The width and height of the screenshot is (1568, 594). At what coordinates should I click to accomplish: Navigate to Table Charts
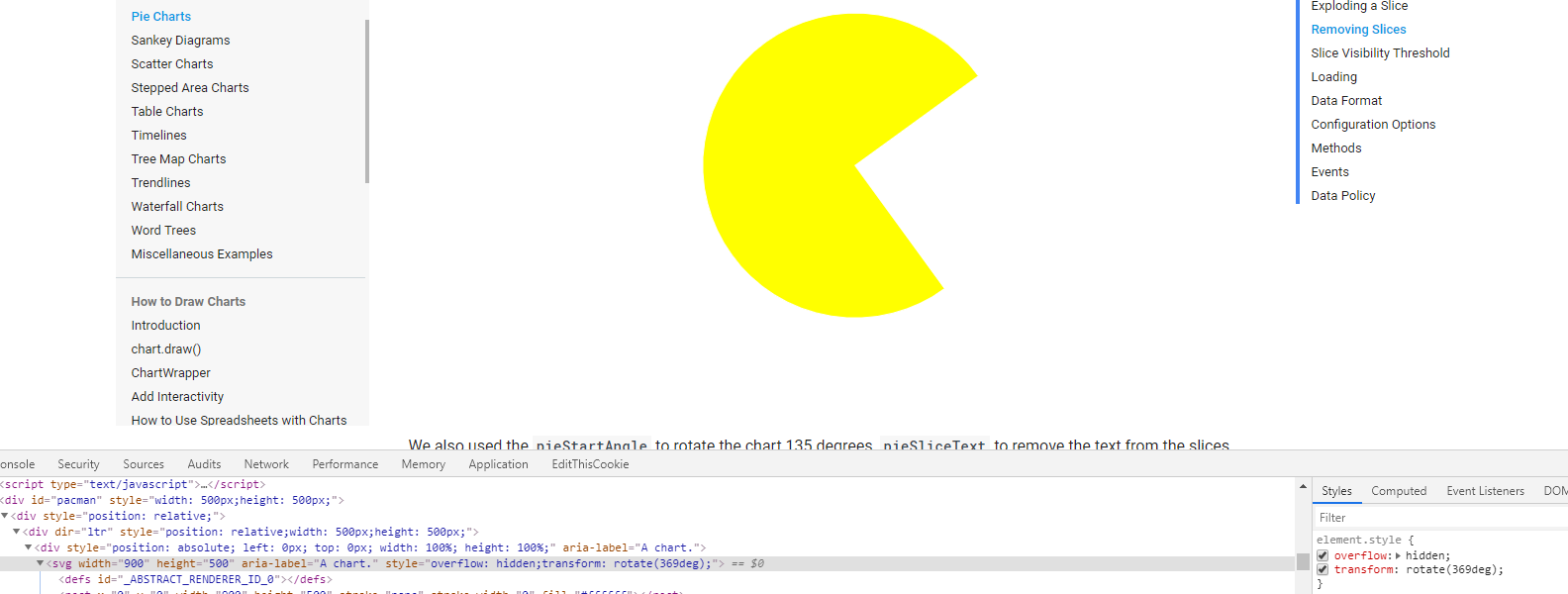[167, 112]
